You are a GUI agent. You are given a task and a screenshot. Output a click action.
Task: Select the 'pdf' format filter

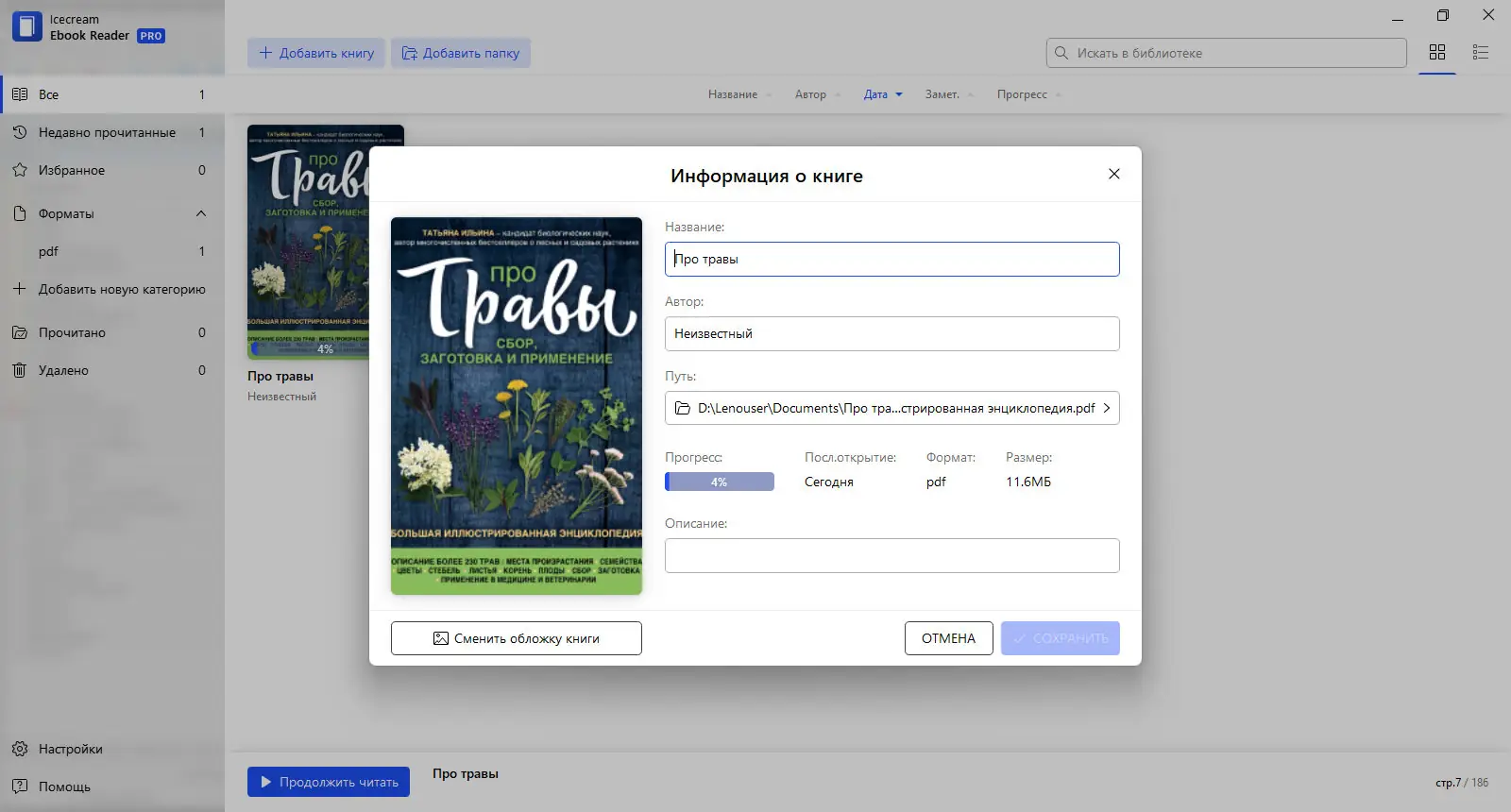pos(112,251)
